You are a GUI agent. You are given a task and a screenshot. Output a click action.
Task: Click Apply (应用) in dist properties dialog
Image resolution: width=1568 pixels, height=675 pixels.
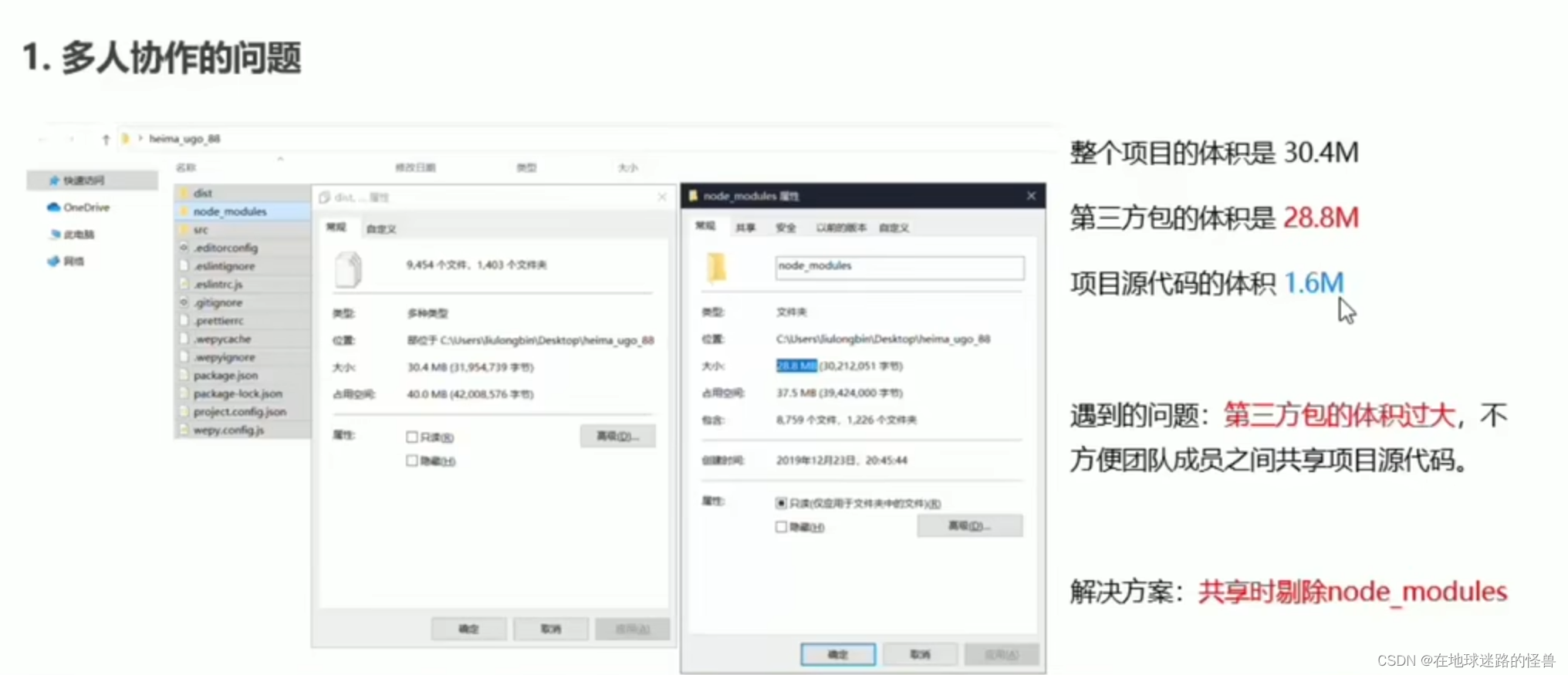click(x=632, y=629)
